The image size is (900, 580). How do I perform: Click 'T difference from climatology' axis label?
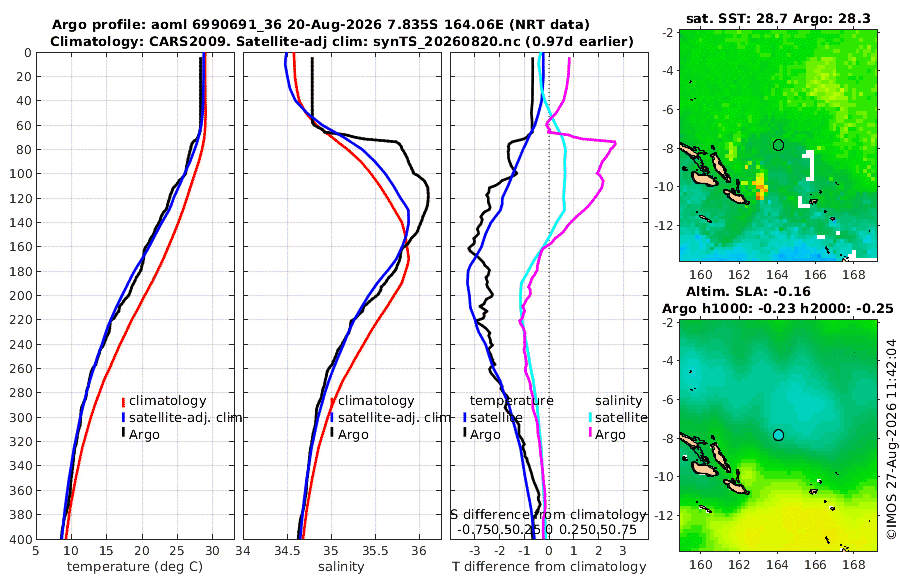click(549, 566)
